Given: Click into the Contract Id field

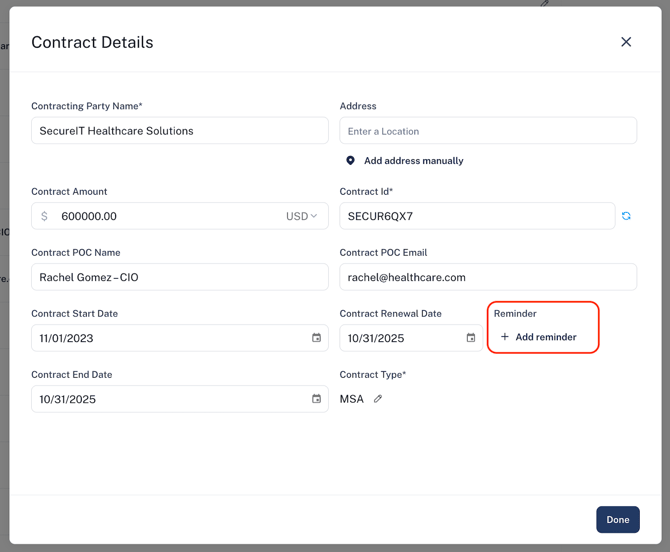Looking at the screenshot, I should 477,216.
